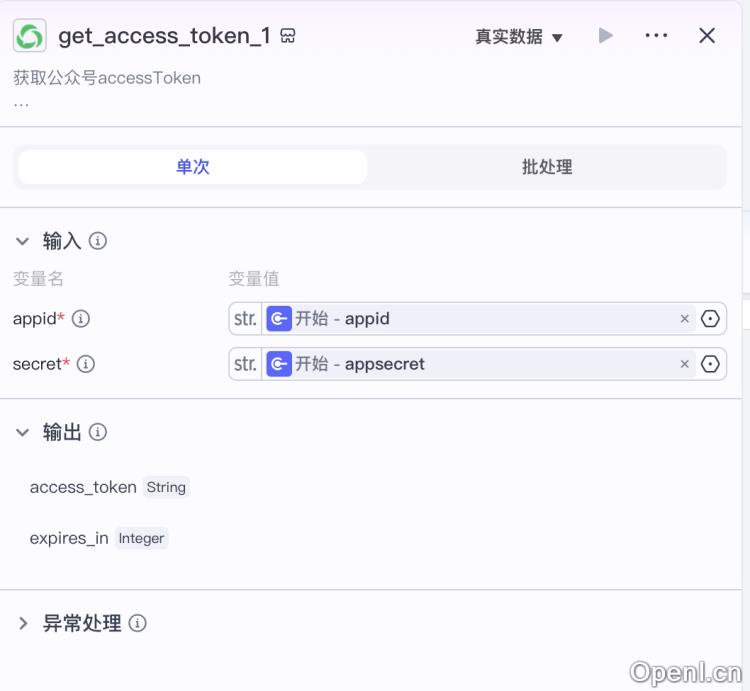This screenshot has width=750, height=691.
Task: Click the str type selector for appid
Action: click(x=245, y=318)
